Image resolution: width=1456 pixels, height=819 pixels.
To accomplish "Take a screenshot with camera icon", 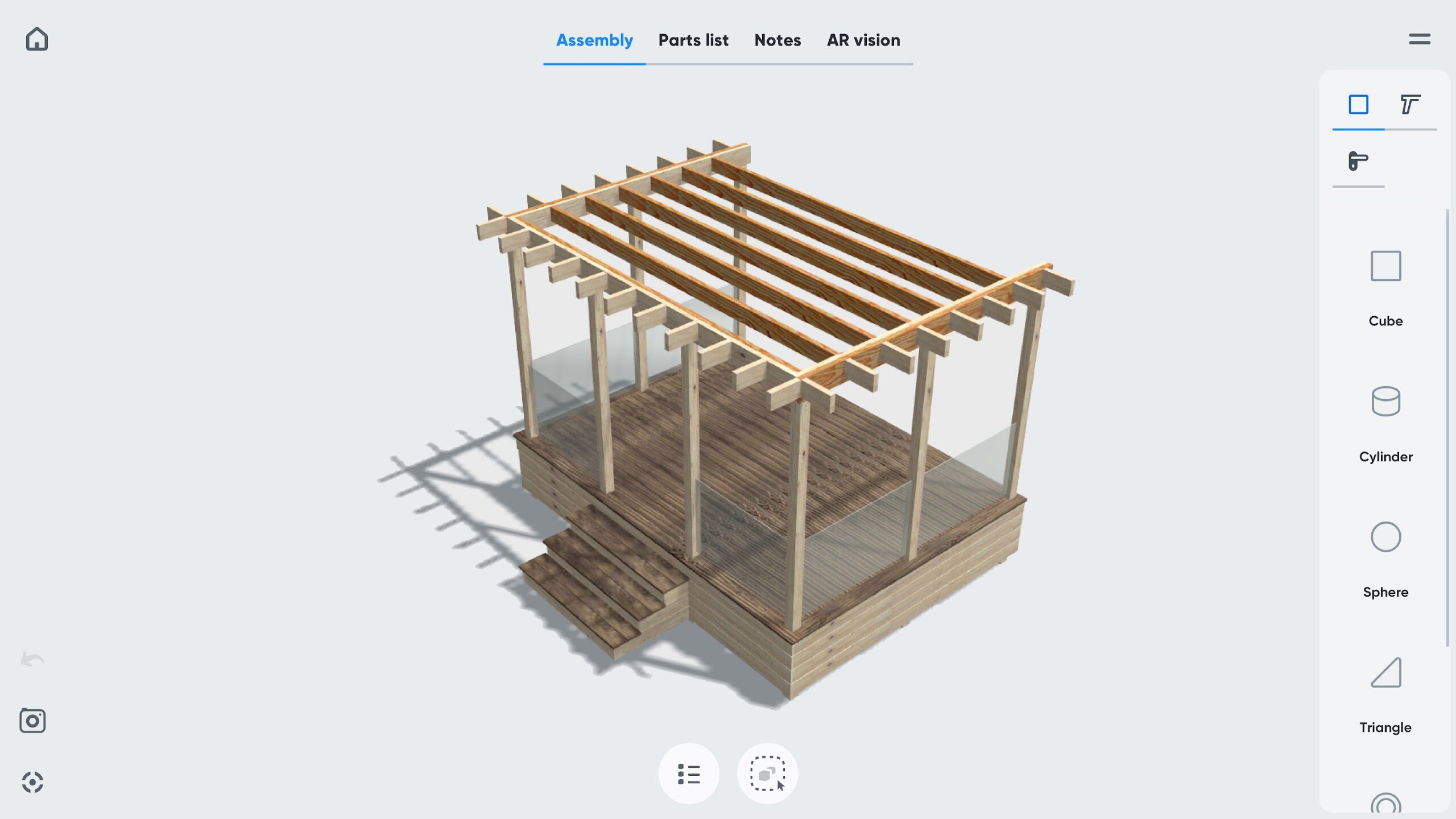I will tap(32, 721).
